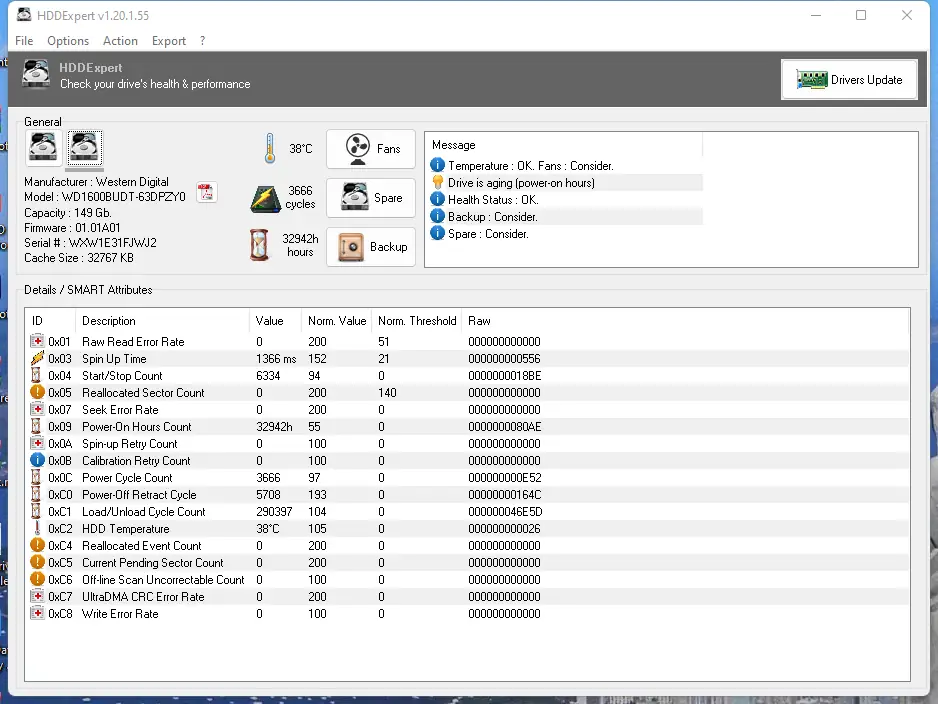Viewport: 938px width, 704px height.
Task: Click the Off-line Scan Uncorrectable Count warning icon
Action: pyautogui.click(x=37, y=579)
